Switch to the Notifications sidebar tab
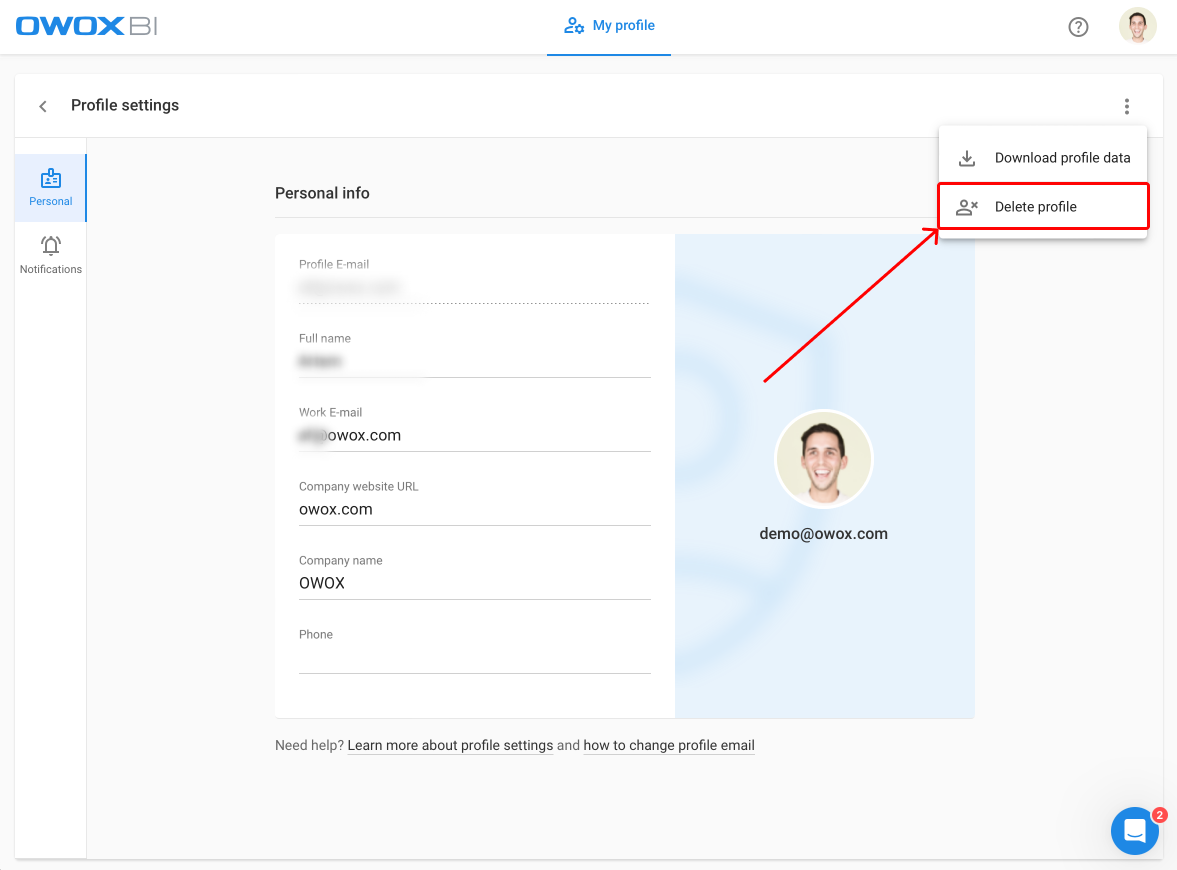 [51, 255]
